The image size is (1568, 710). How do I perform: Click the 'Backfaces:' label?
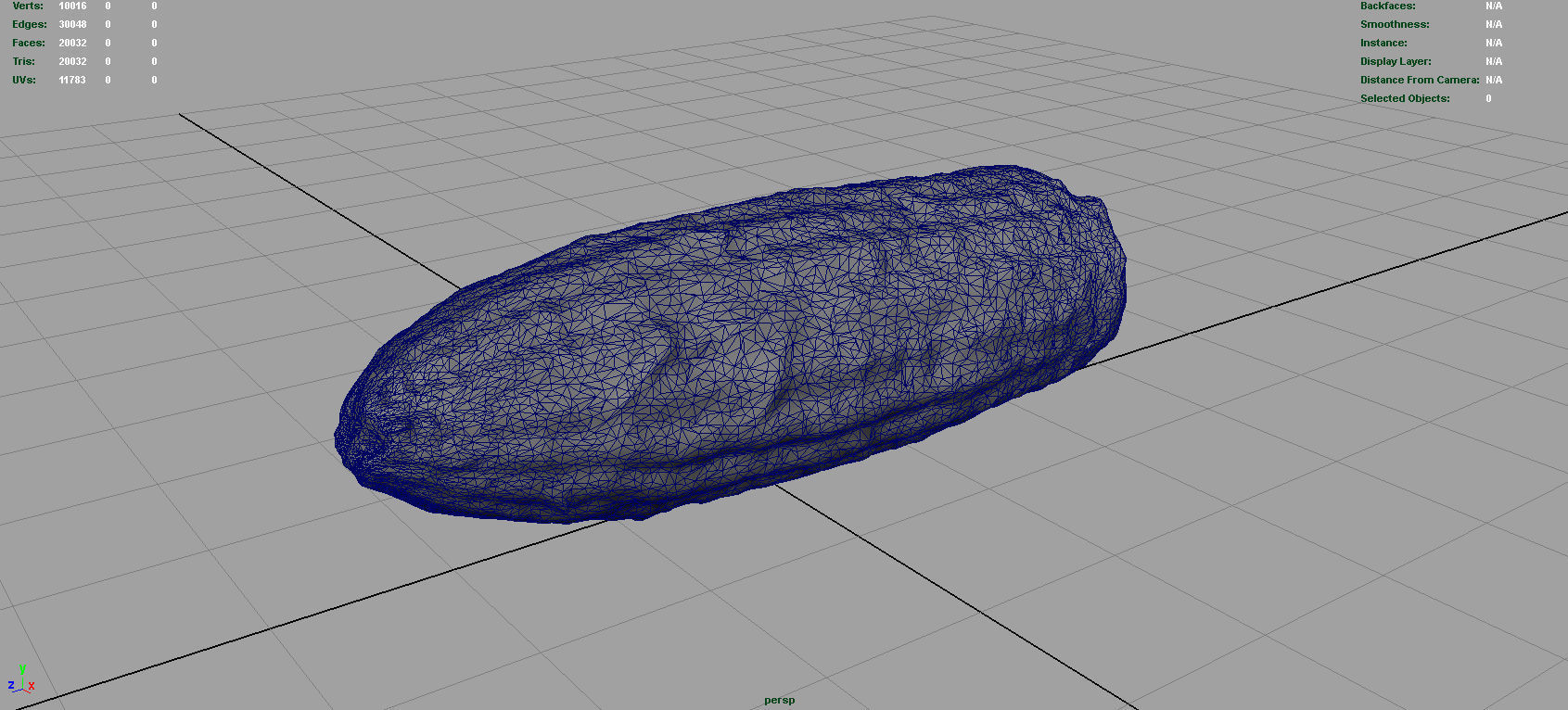[1388, 6]
